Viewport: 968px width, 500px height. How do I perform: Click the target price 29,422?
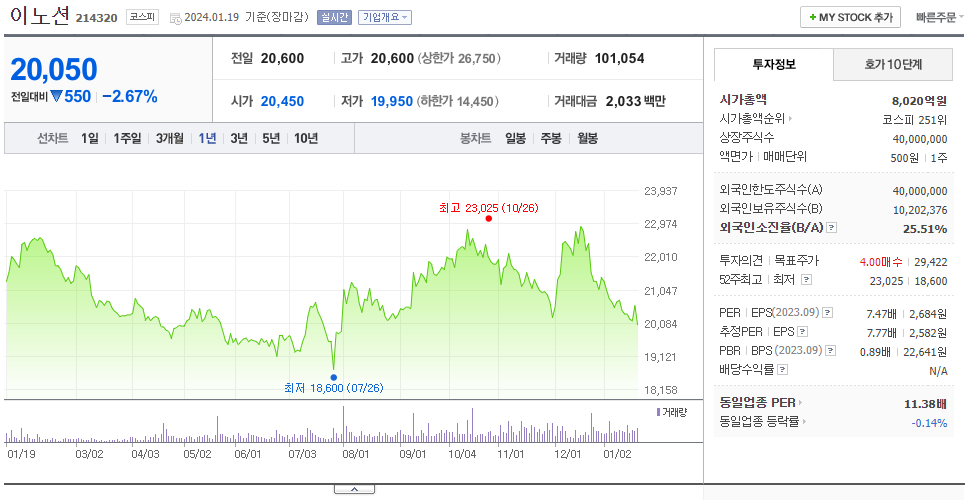(931, 262)
